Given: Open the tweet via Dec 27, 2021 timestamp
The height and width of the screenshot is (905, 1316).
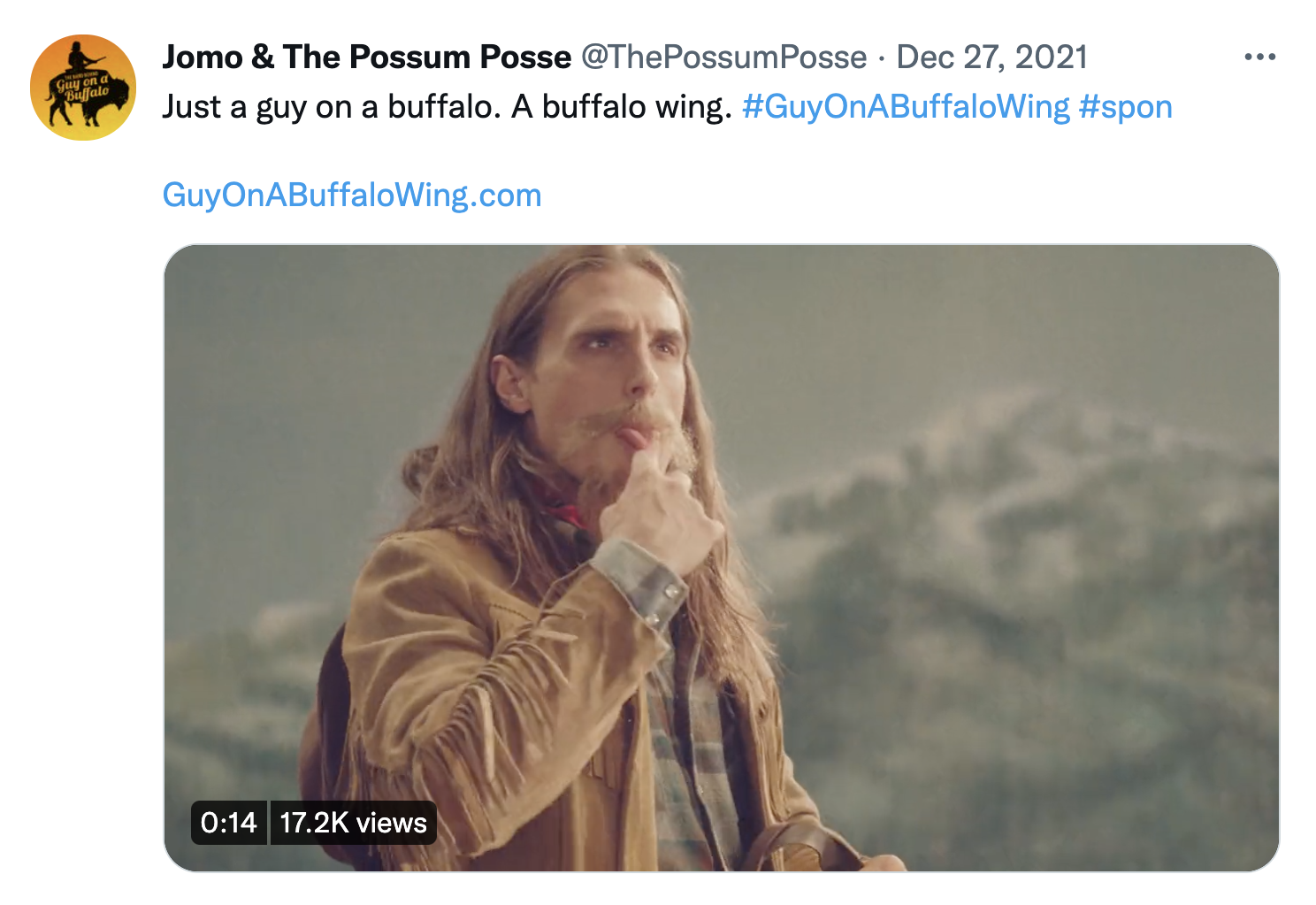Looking at the screenshot, I should [991, 58].
